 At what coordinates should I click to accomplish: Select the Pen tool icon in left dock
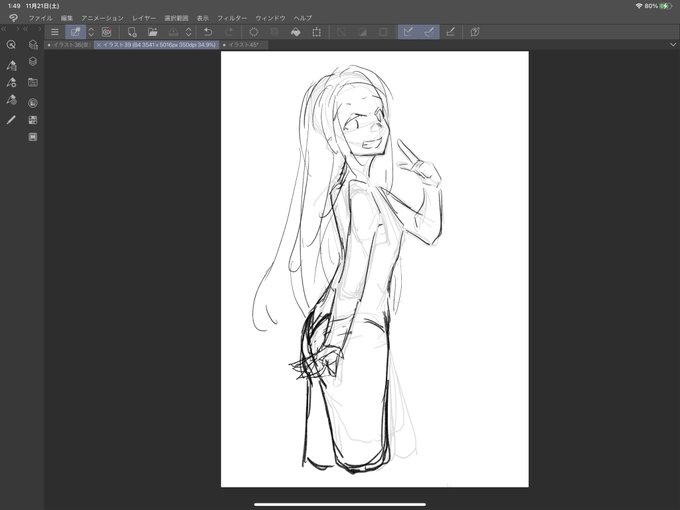click(x=12, y=120)
